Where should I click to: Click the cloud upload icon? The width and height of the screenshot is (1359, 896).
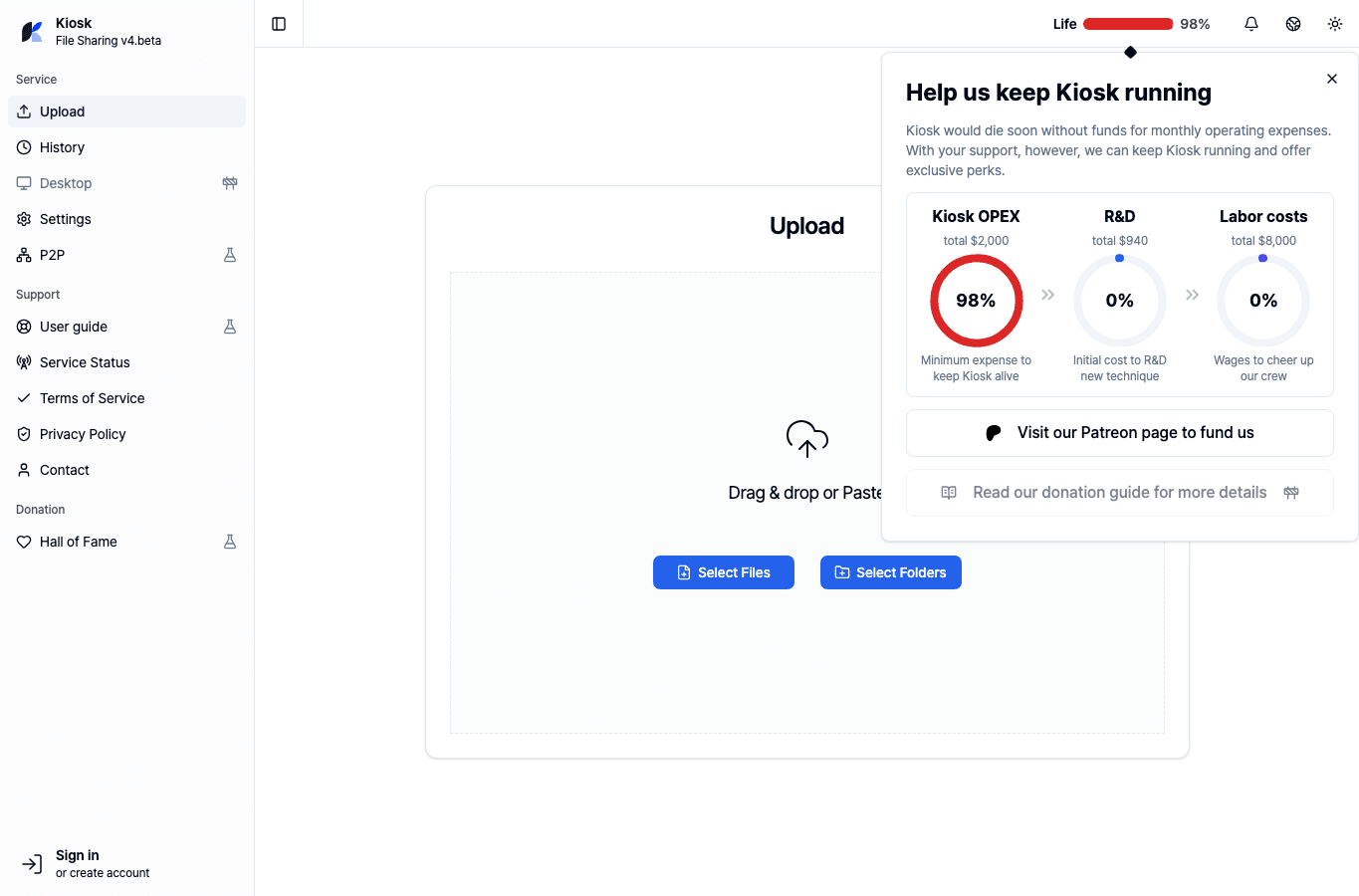tap(807, 438)
